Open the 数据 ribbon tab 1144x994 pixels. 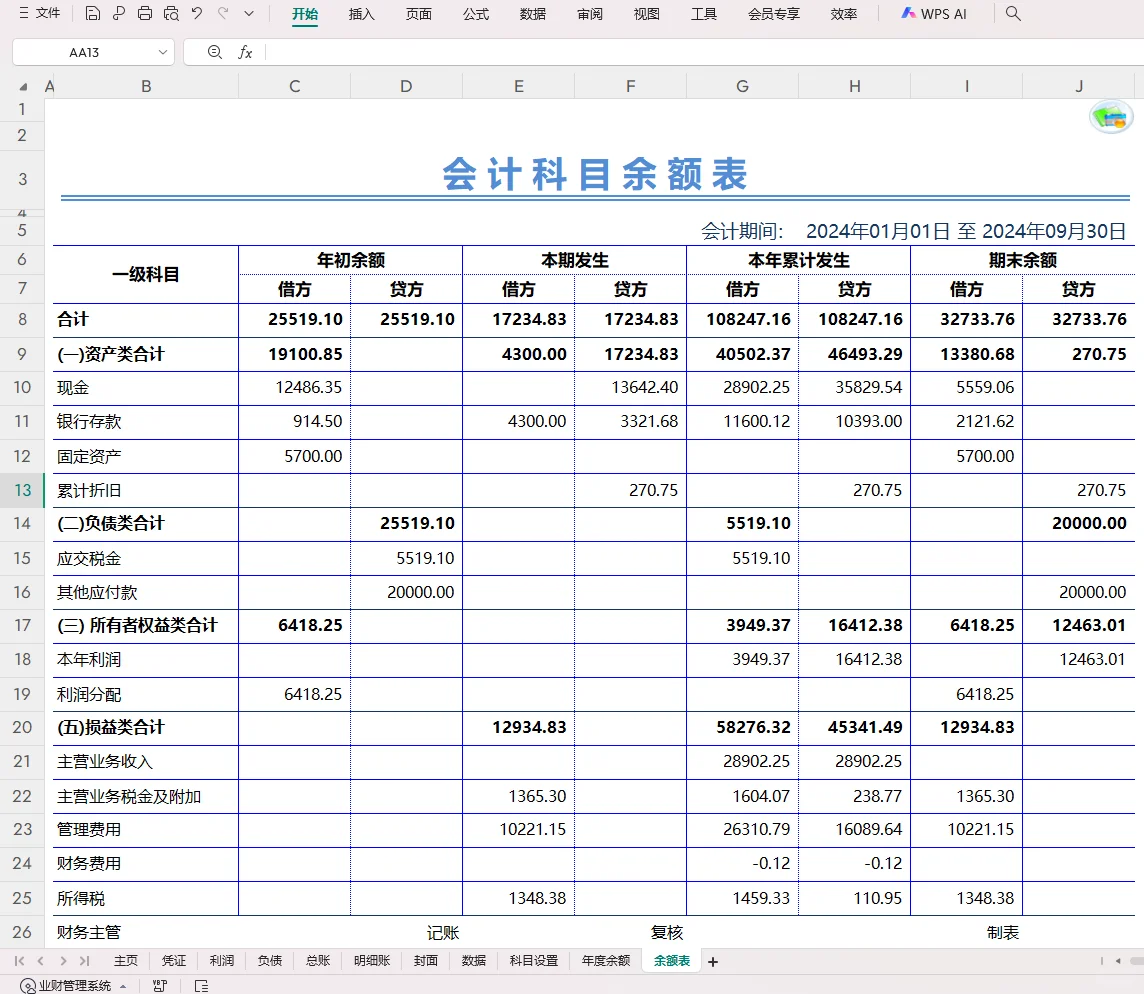pos(533,14)
